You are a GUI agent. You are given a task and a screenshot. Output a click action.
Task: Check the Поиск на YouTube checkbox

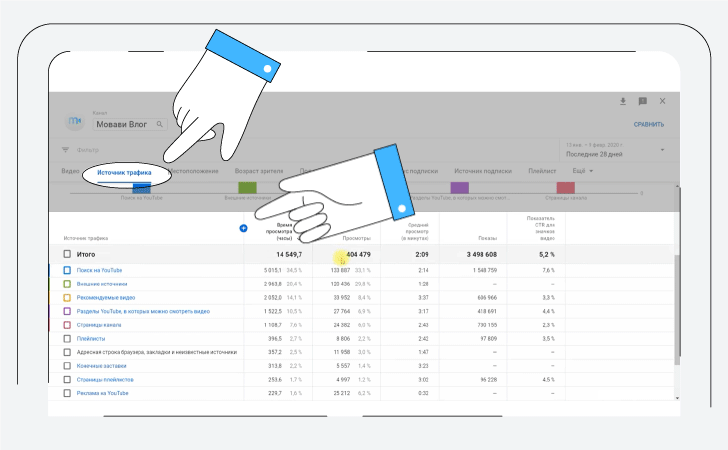67,270
